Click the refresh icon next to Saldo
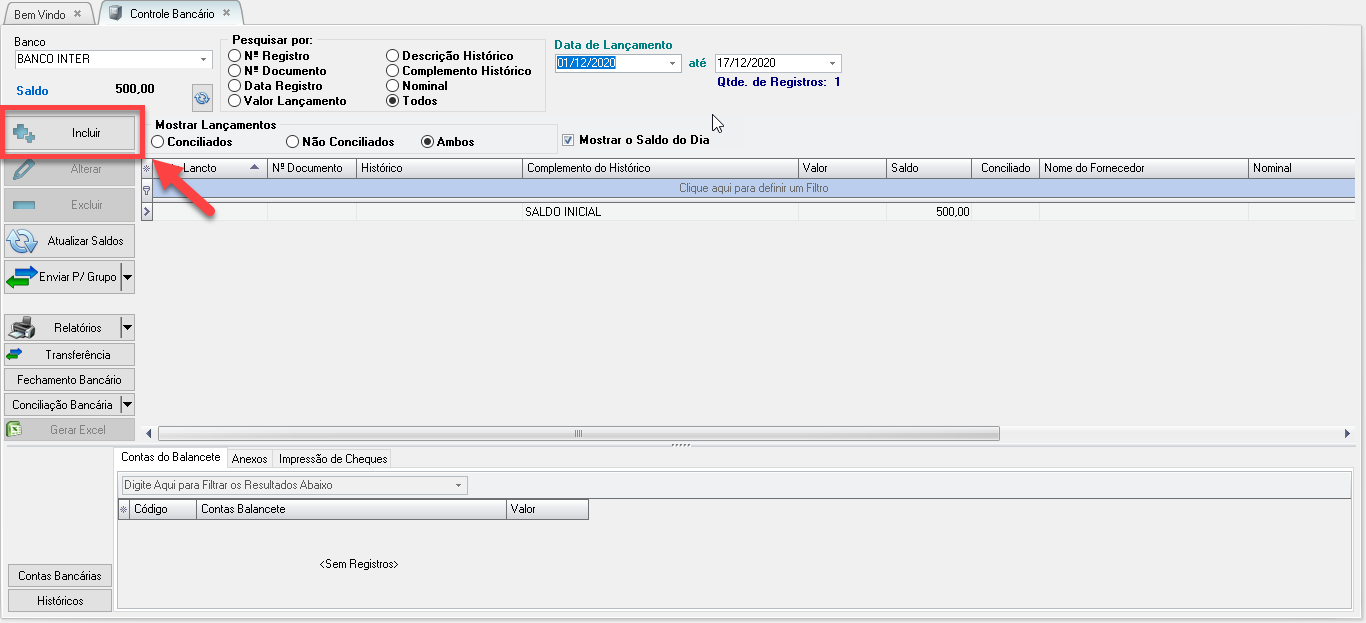The height and width of the screenshot is (623, 1366). coord(203,98)
